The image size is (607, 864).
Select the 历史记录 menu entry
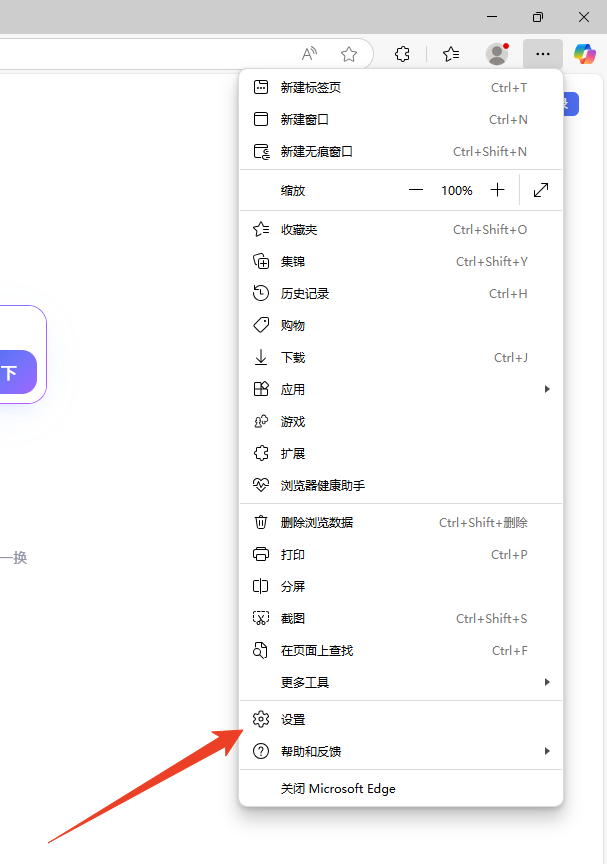pyautogui.click(x=401, y=293)
